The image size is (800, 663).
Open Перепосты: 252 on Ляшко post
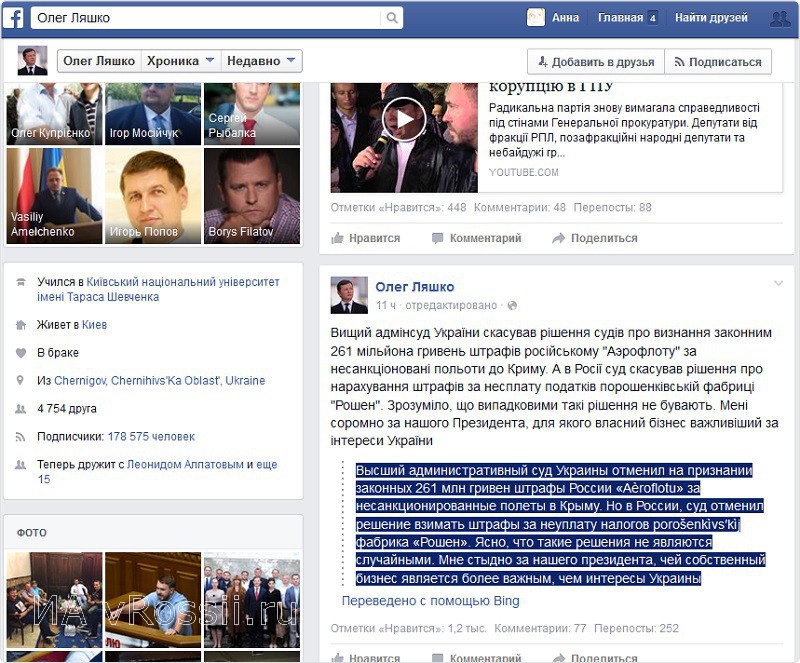pos(636,628)
